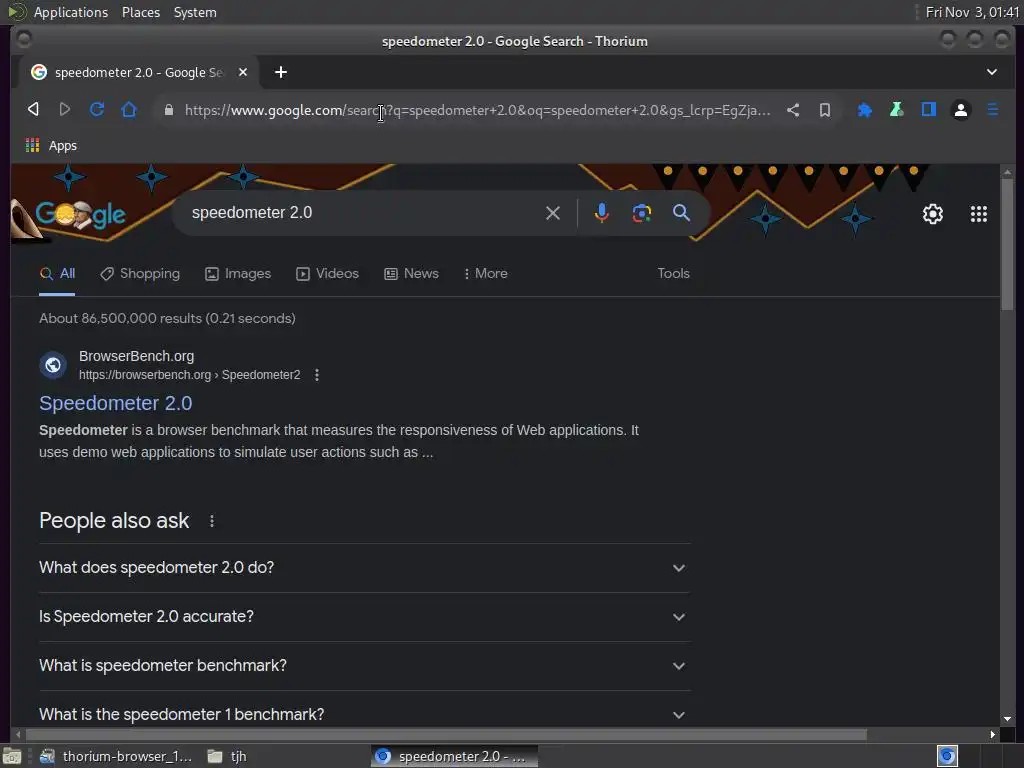The width and height of the screenshot is (1024, 768).
Task: Click the workspace switcher tray icon
Action: coord(947,756)
